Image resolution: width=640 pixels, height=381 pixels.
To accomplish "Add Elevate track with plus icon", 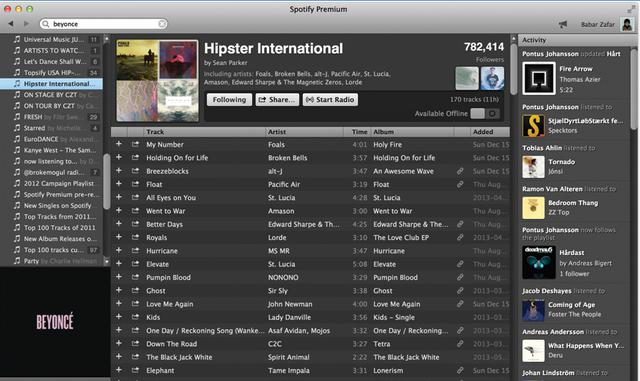I will 119,263.
